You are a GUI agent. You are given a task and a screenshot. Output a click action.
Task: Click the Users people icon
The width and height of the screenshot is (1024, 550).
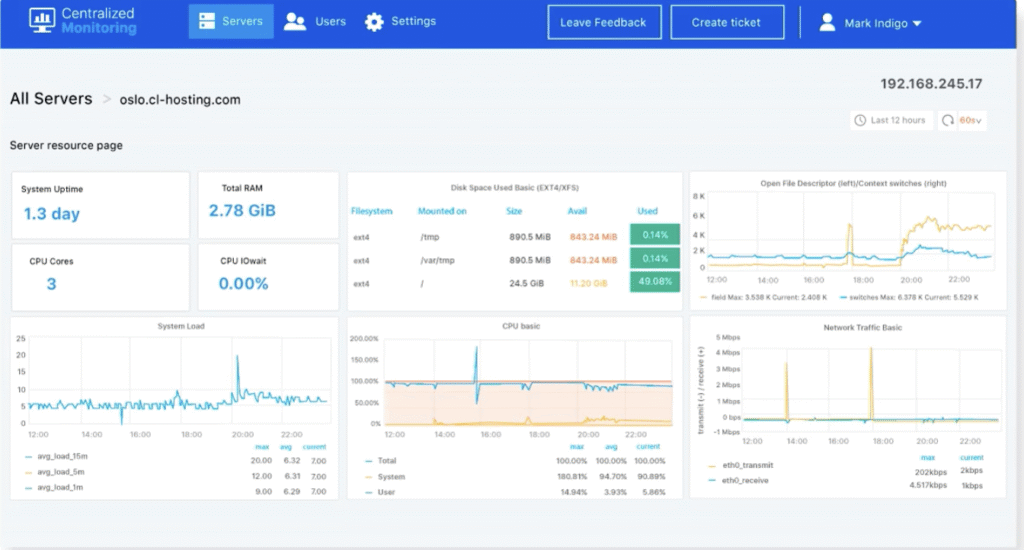(294, 22)
